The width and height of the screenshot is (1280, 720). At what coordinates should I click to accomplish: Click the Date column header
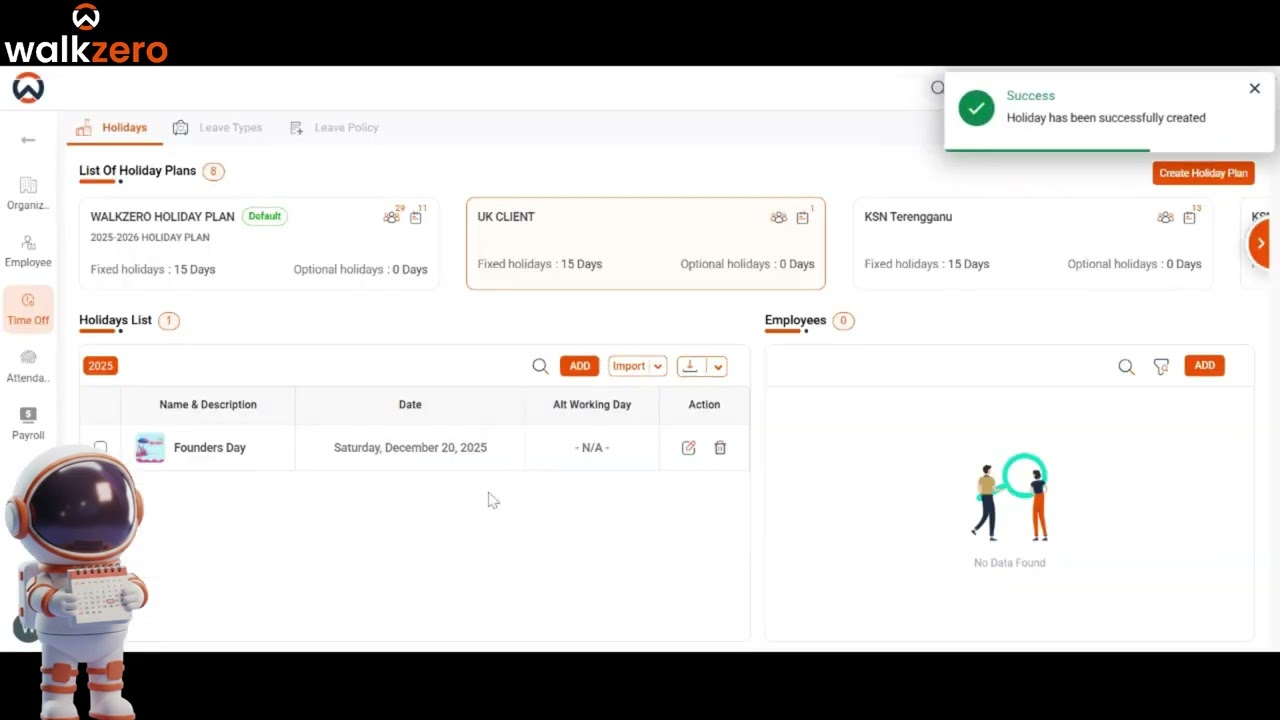tap(410, 405)
